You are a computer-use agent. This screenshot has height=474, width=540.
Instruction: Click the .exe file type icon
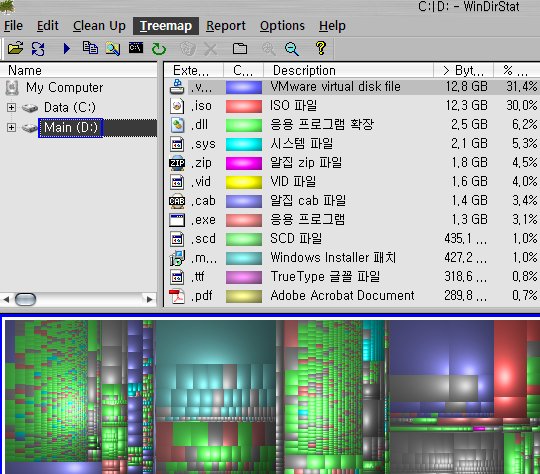177,220
